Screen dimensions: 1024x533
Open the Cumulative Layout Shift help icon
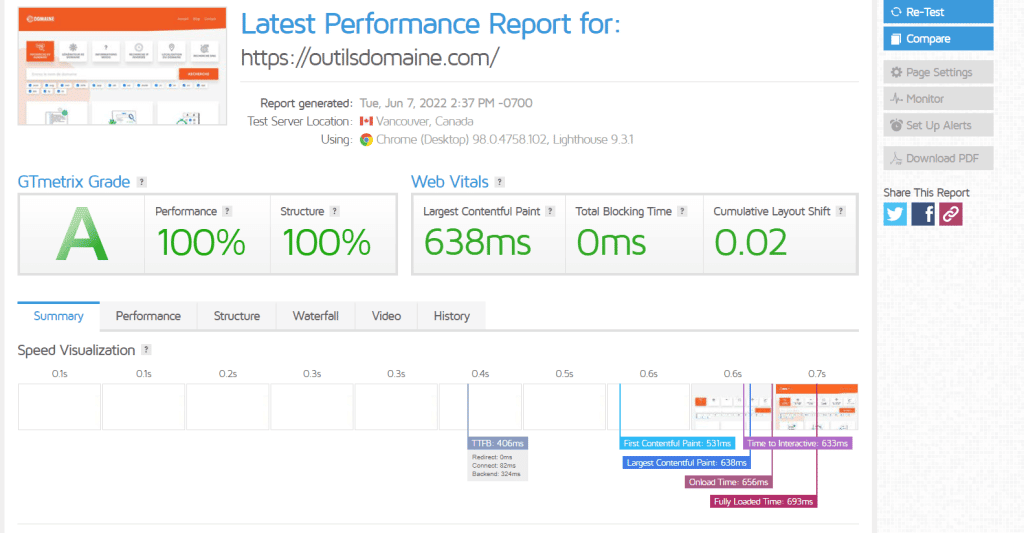click(x=840, y=211)
